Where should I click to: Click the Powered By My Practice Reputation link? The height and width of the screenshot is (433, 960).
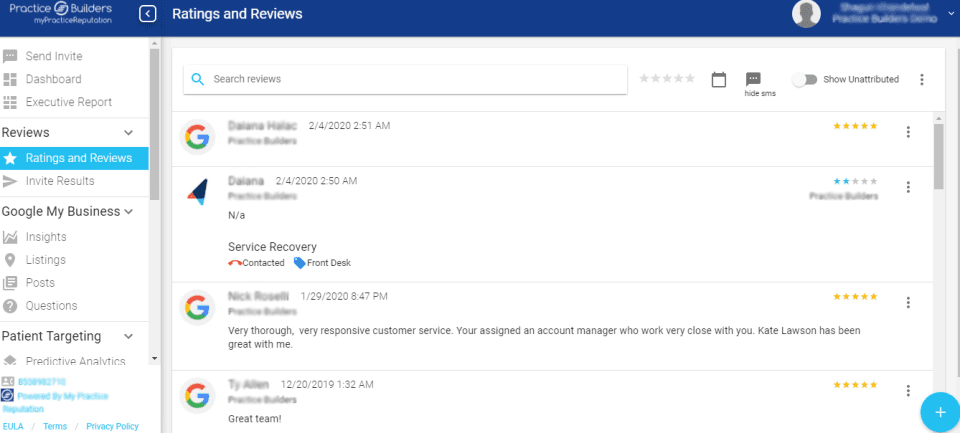click(x=55, y=402)
